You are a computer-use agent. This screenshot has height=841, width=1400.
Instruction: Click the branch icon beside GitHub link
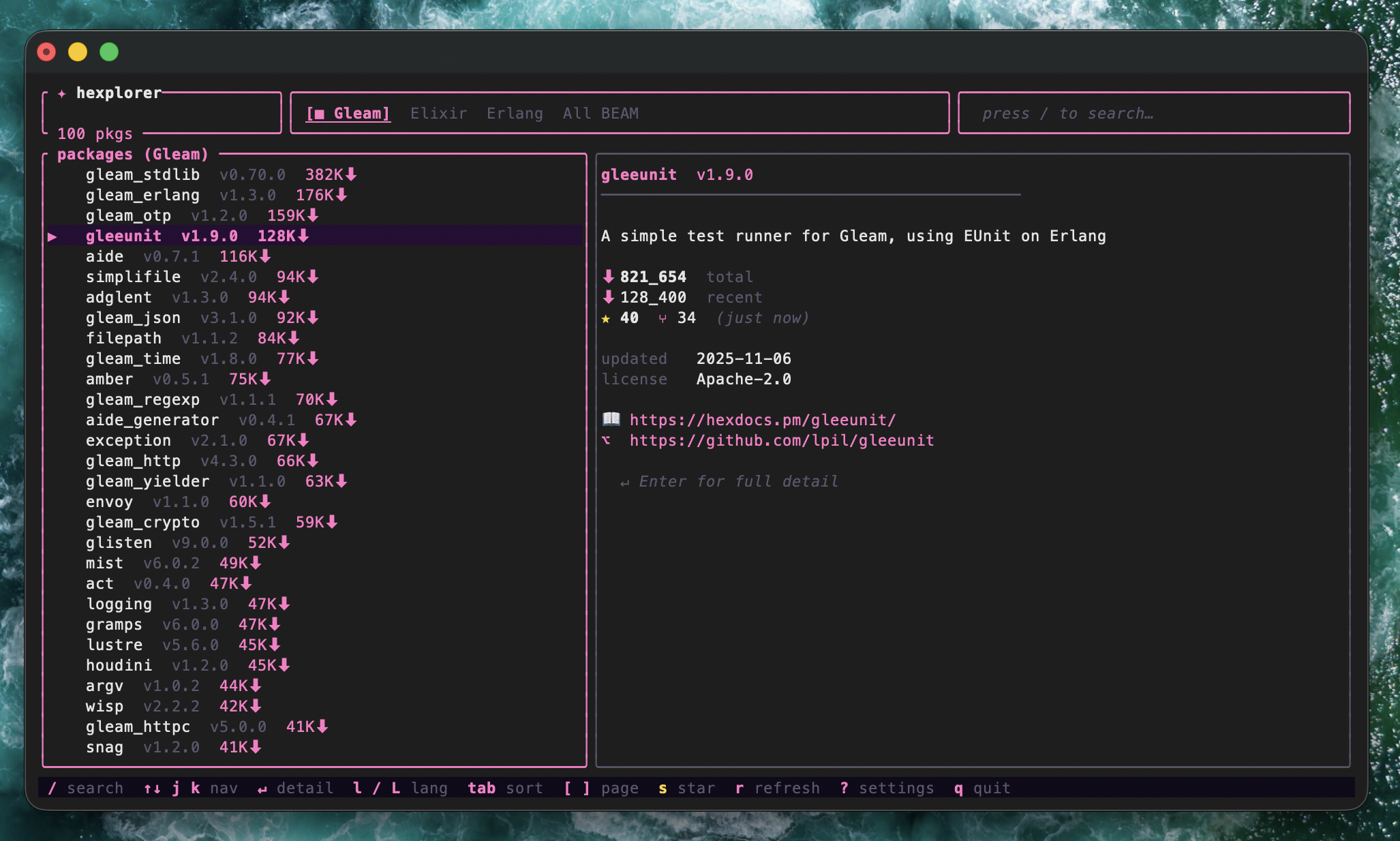click(606, 440)
